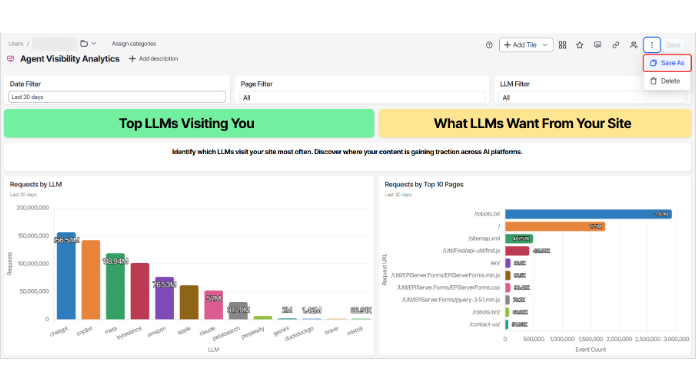Viewport: 696px width, 392px height.
Task: Open the folder icon in the breadcrumb
Action: coord(83,44)
